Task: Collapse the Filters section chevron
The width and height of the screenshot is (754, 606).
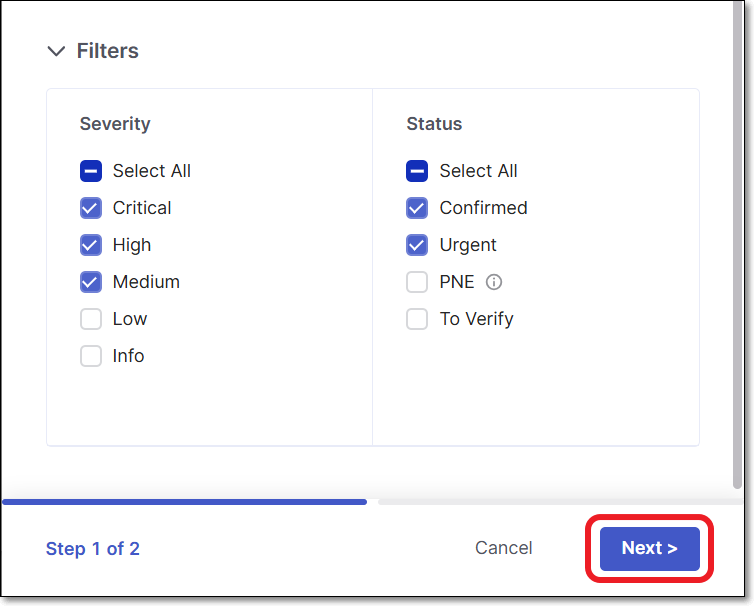Action: tap(56, 51)
